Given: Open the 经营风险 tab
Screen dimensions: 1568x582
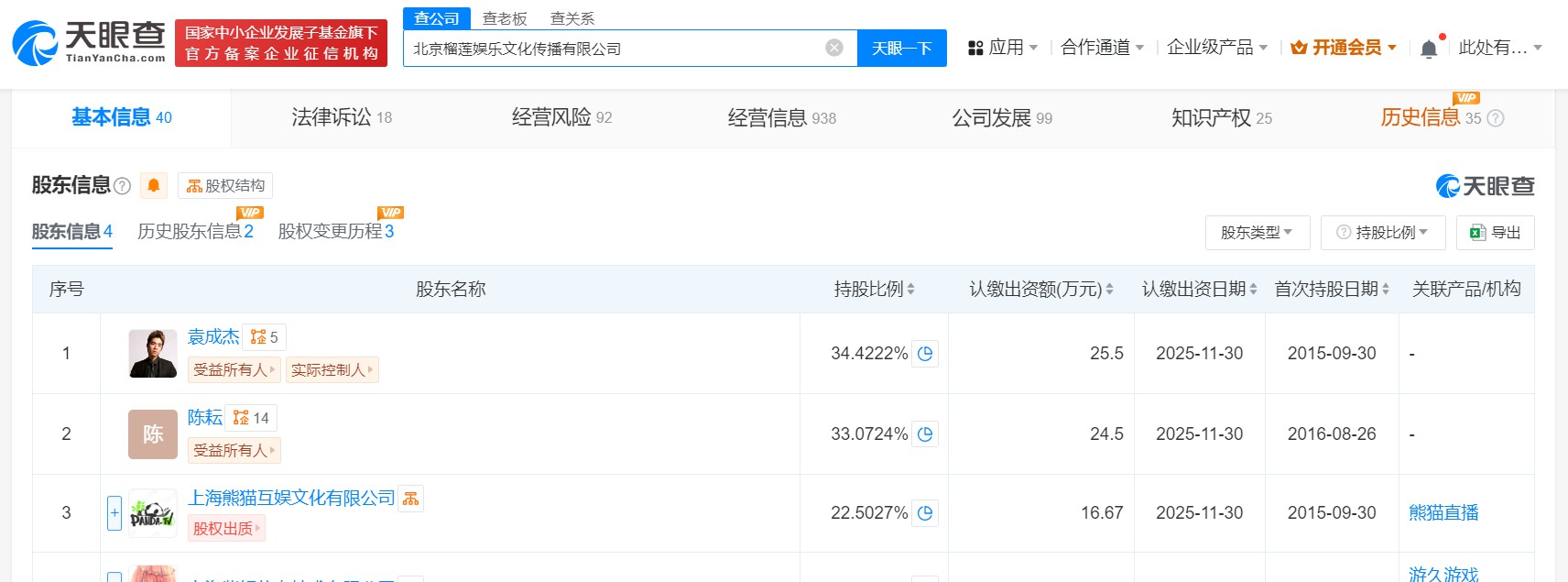Looking at the screenshot, I should (x=561, y=117).
